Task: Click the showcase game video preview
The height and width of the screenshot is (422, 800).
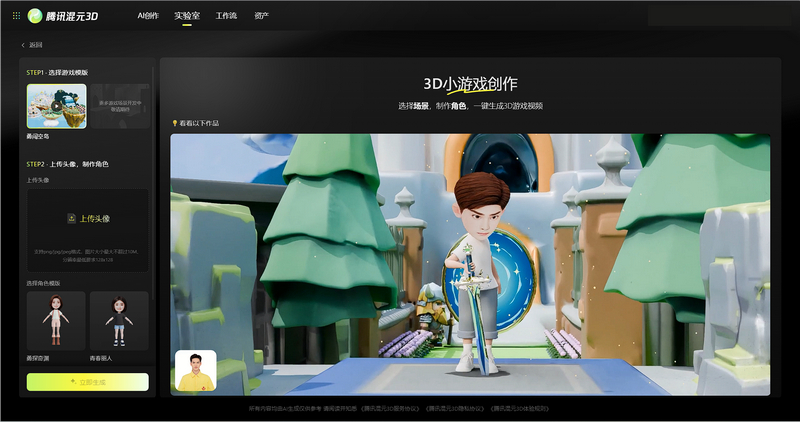Action: (x=470, y=264)
